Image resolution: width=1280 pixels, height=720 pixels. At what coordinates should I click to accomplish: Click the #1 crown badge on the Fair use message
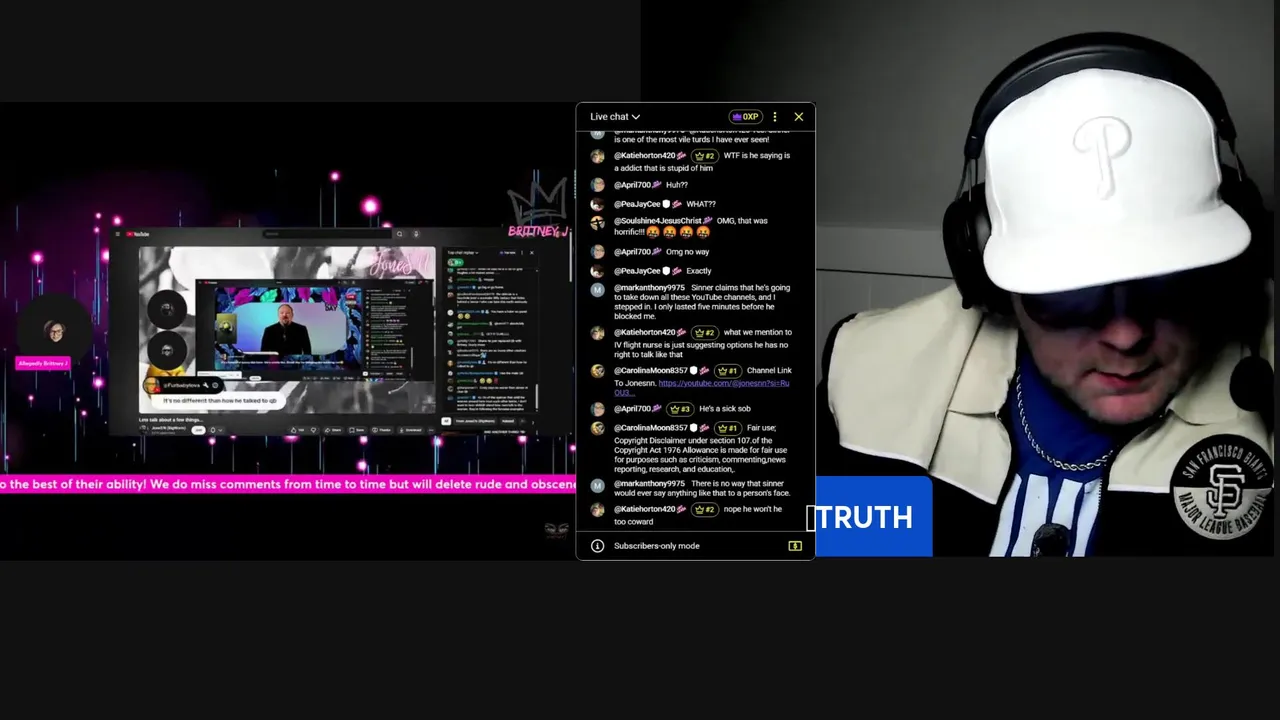click(727, 428)
